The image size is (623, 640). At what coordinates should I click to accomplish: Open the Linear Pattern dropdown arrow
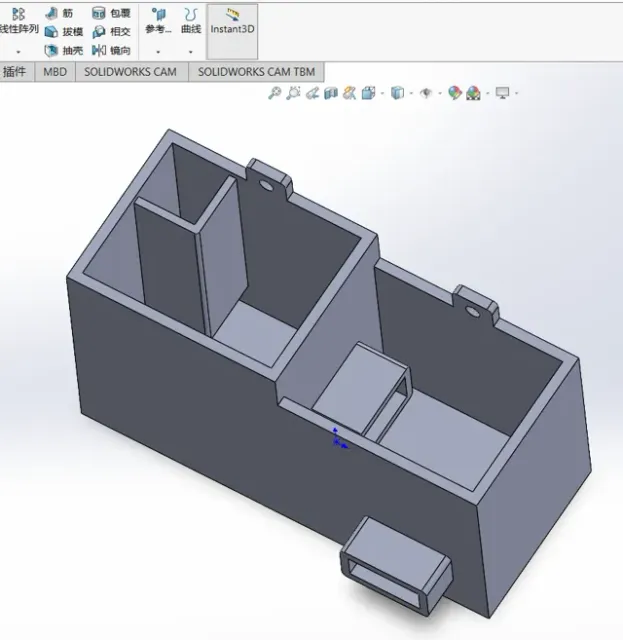point(18,52)
